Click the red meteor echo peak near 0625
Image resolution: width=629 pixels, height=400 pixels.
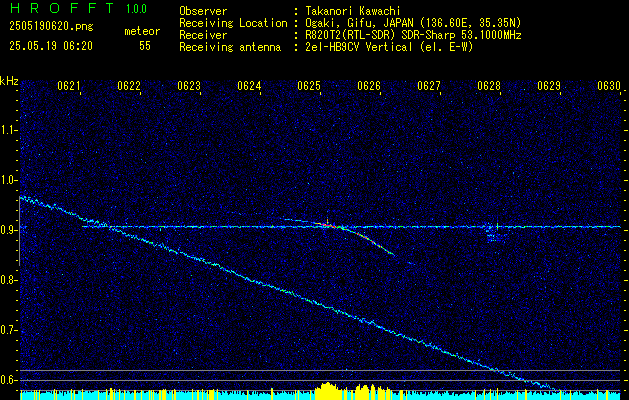328,225
